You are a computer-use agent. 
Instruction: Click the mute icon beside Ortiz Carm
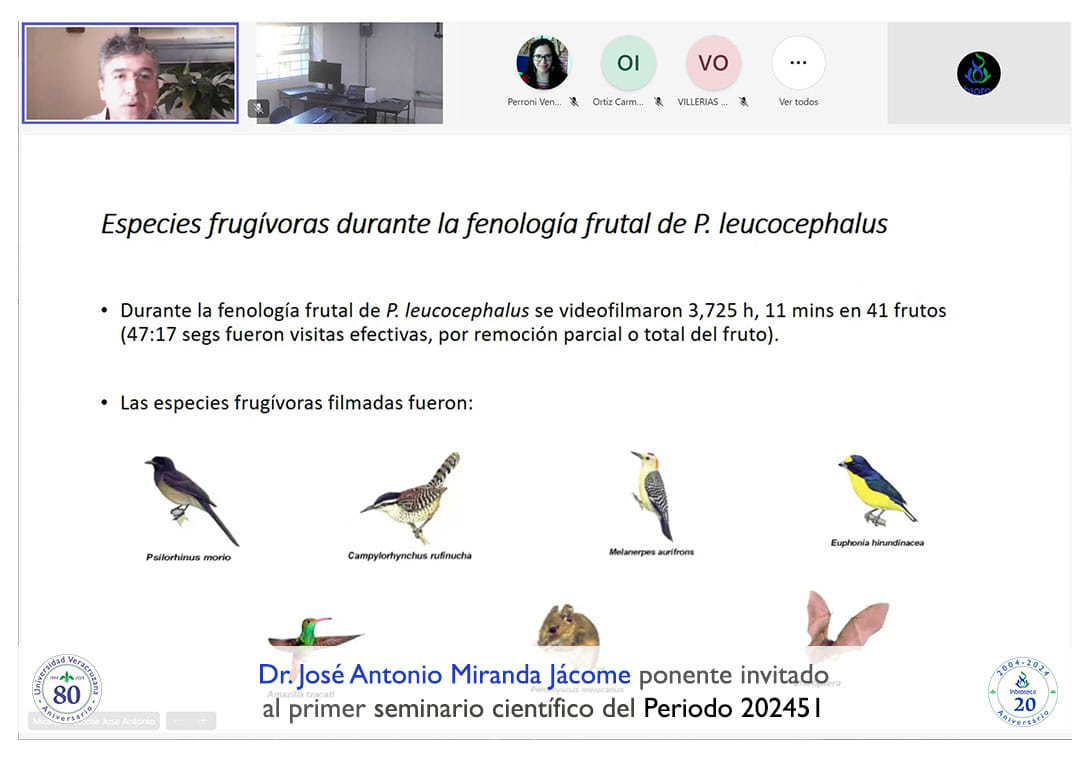659,102
